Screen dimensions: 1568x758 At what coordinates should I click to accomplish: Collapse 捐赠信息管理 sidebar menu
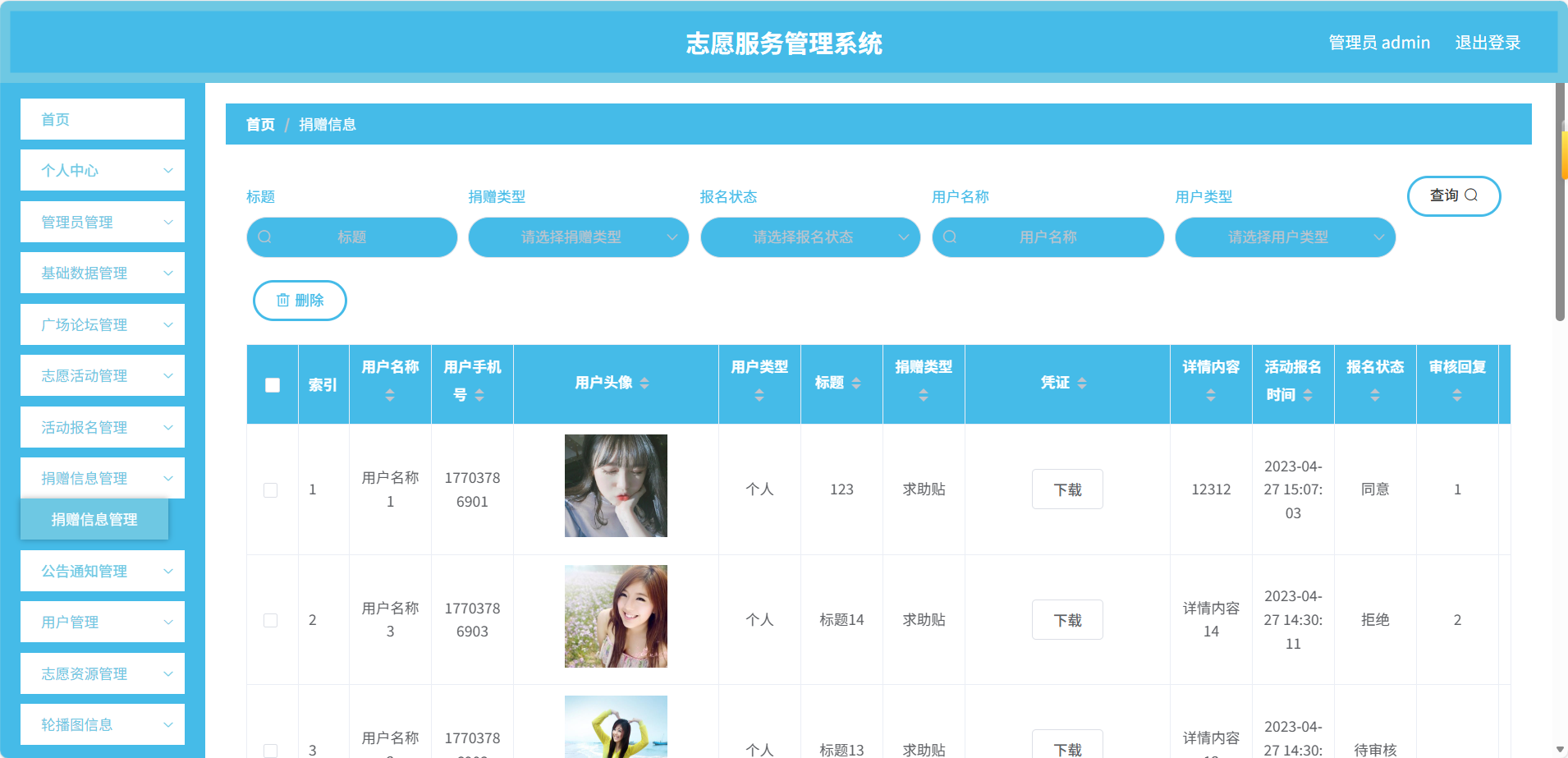tap(103, 478)
